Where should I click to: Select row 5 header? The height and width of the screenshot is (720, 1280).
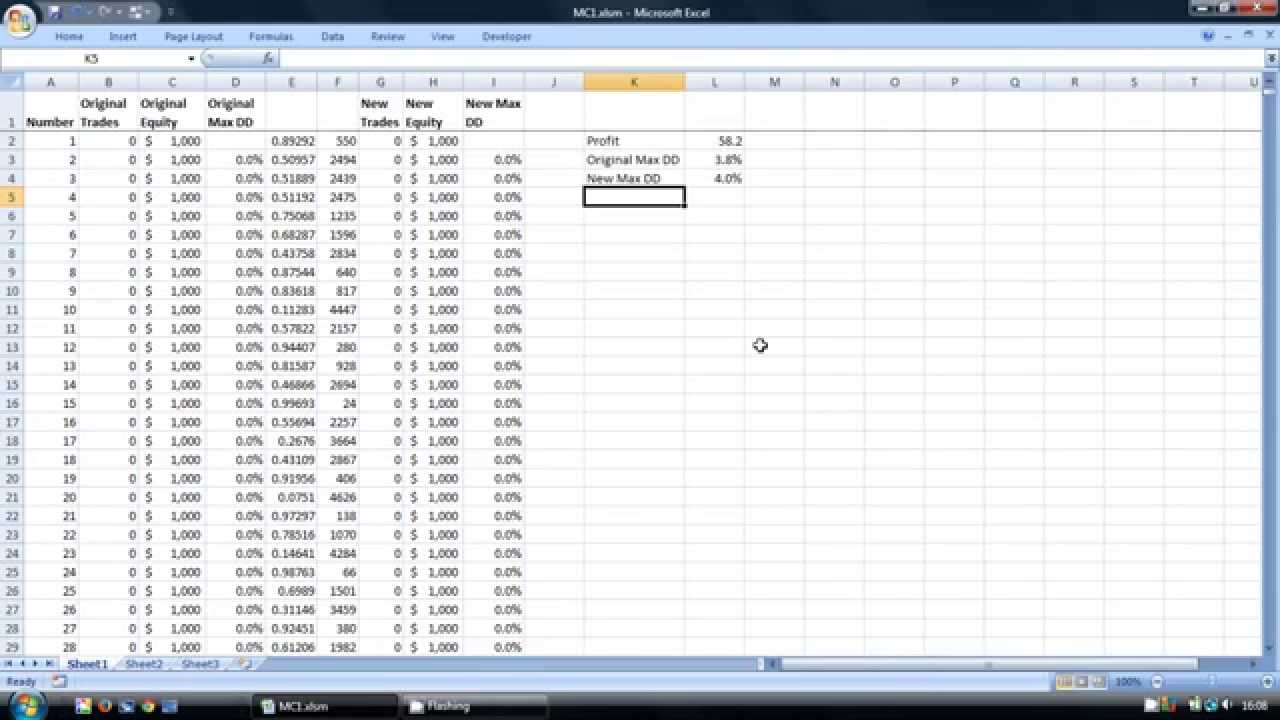click(x=11, y=197)
